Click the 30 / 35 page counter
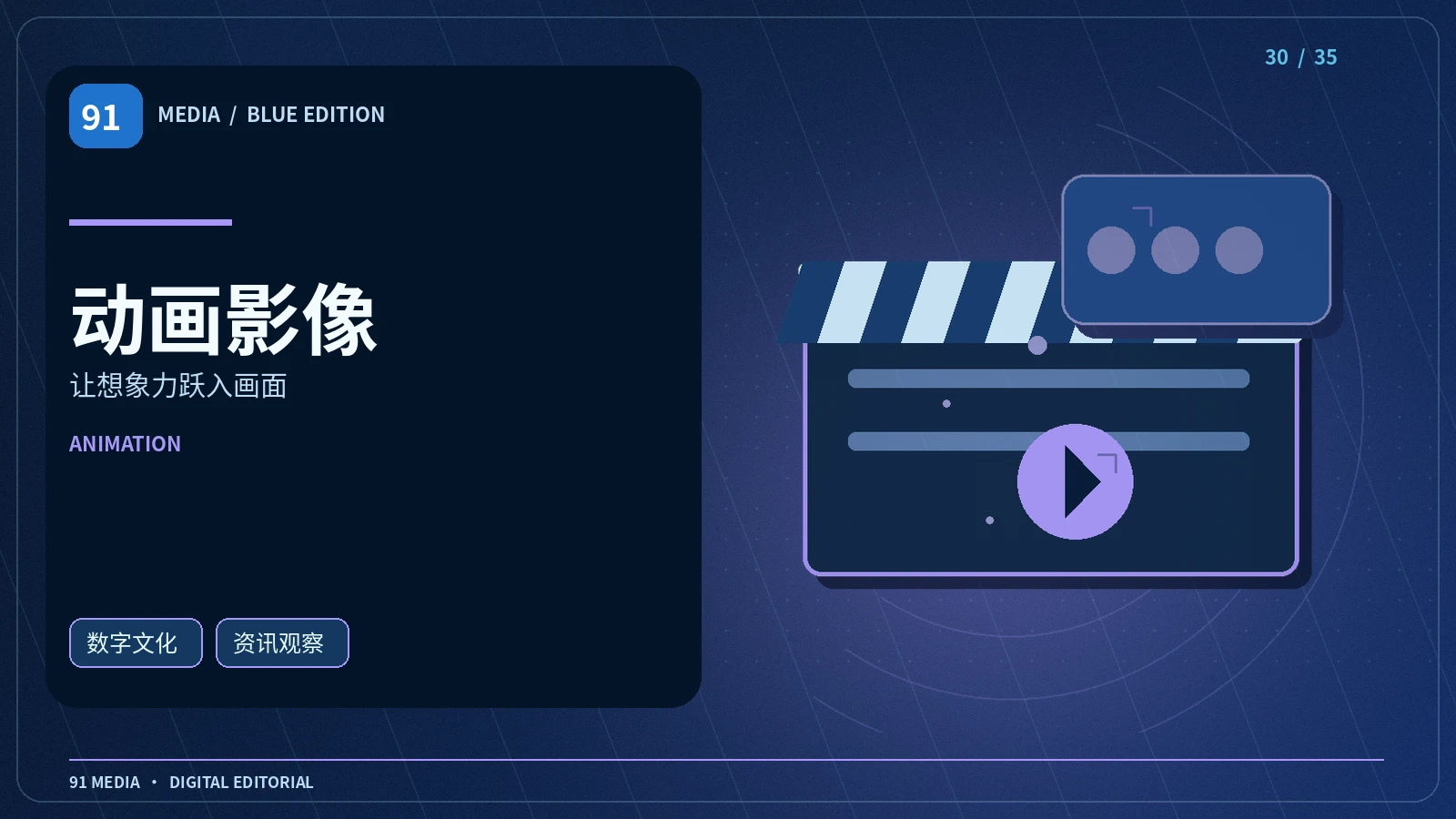Viewport: 1456px width, 819px height. point(1300,57)
